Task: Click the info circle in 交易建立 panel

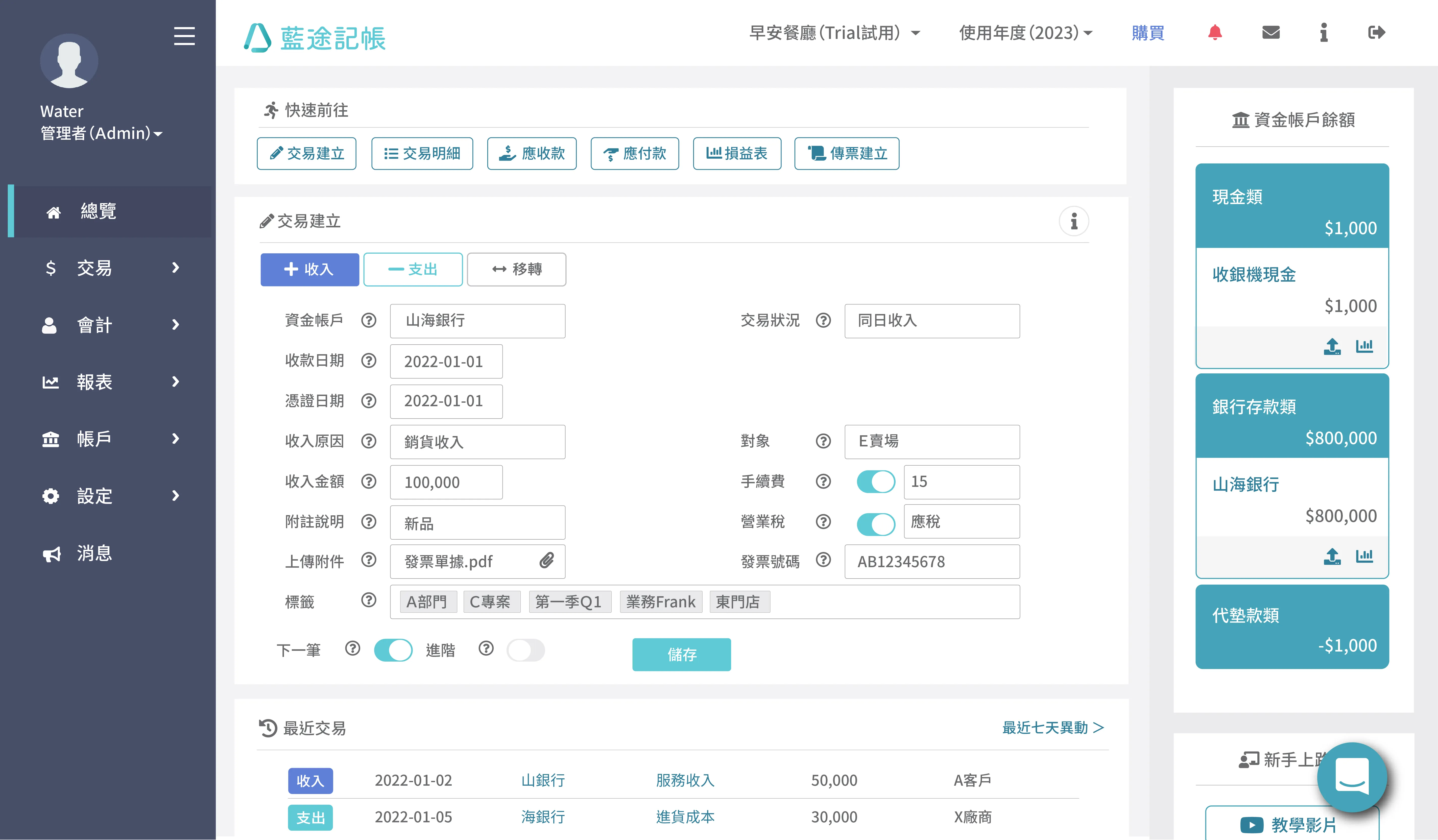Action: (x=1074, y=221)
